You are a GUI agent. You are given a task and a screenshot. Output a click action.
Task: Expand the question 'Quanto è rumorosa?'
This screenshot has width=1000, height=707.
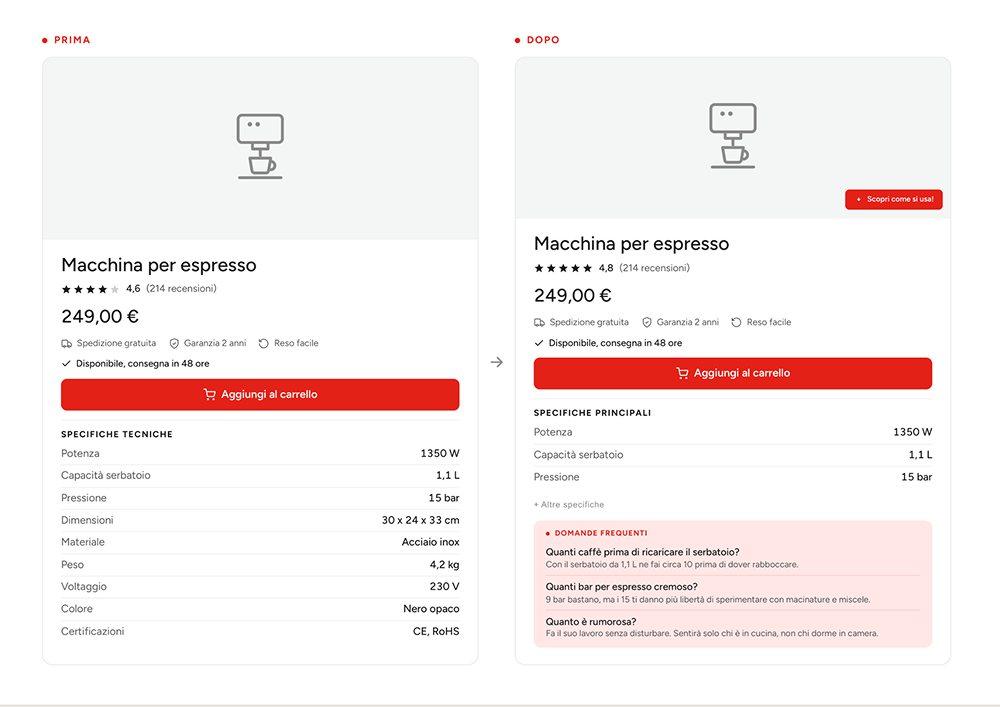point(591,622)
